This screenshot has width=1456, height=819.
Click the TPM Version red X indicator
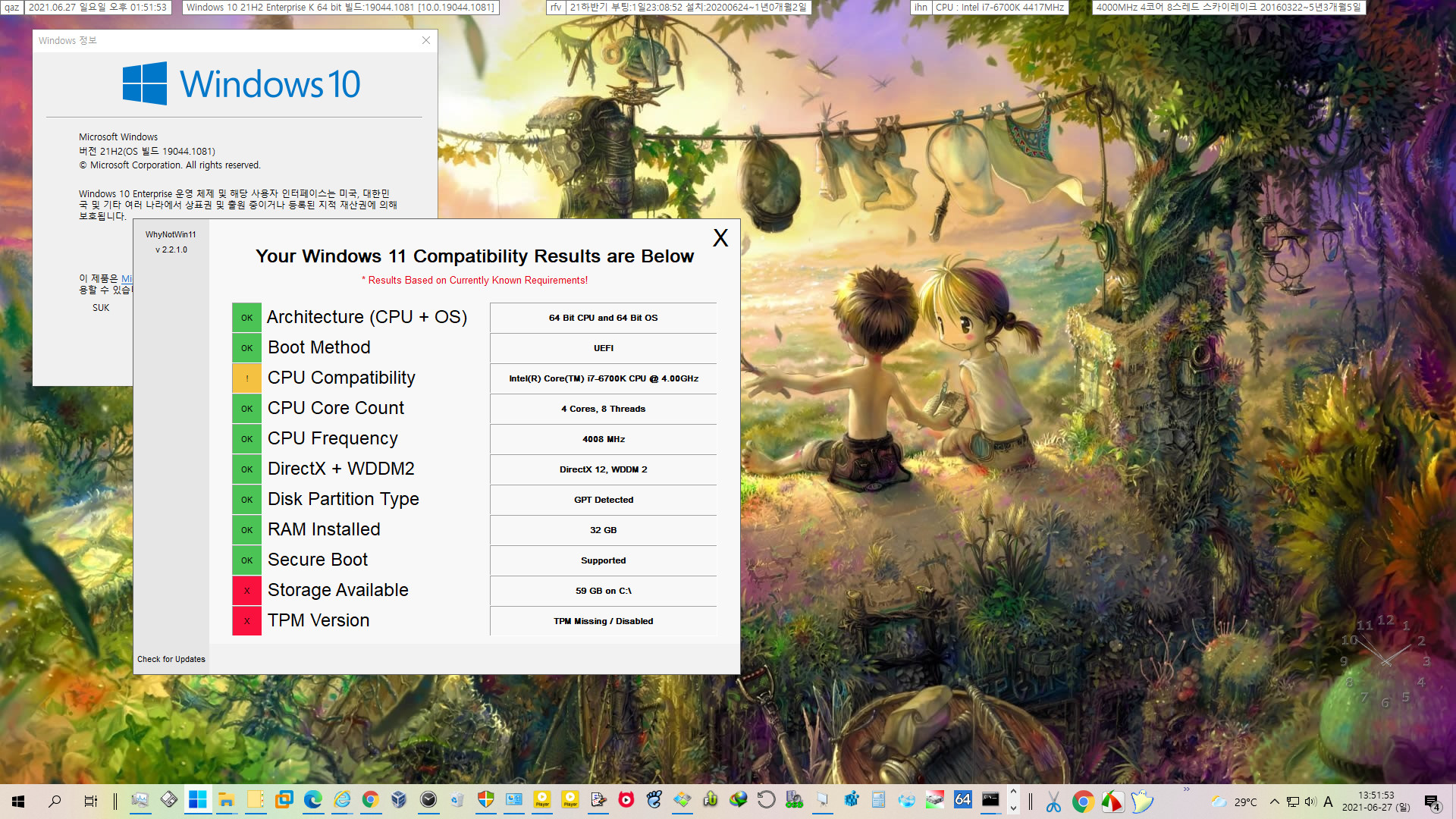[x=245, y=621]
